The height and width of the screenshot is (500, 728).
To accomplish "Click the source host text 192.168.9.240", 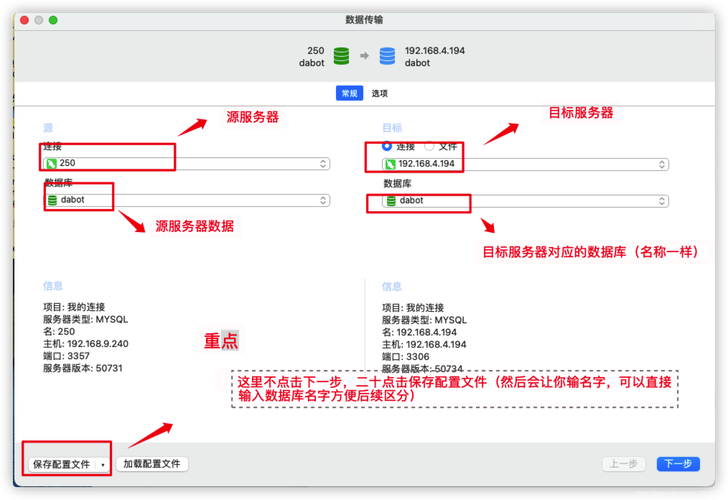I will [98, 344].
